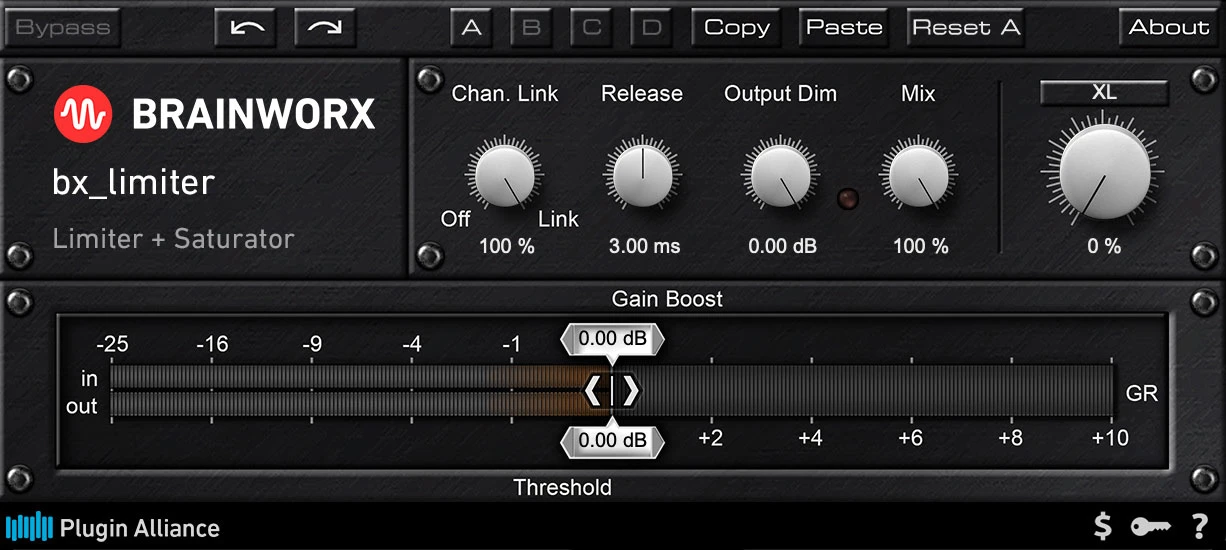Click the left chevron on the link handle
The width and height of the screenshot is (1226, 550).
pyautogui.click(x=594, y=391)
